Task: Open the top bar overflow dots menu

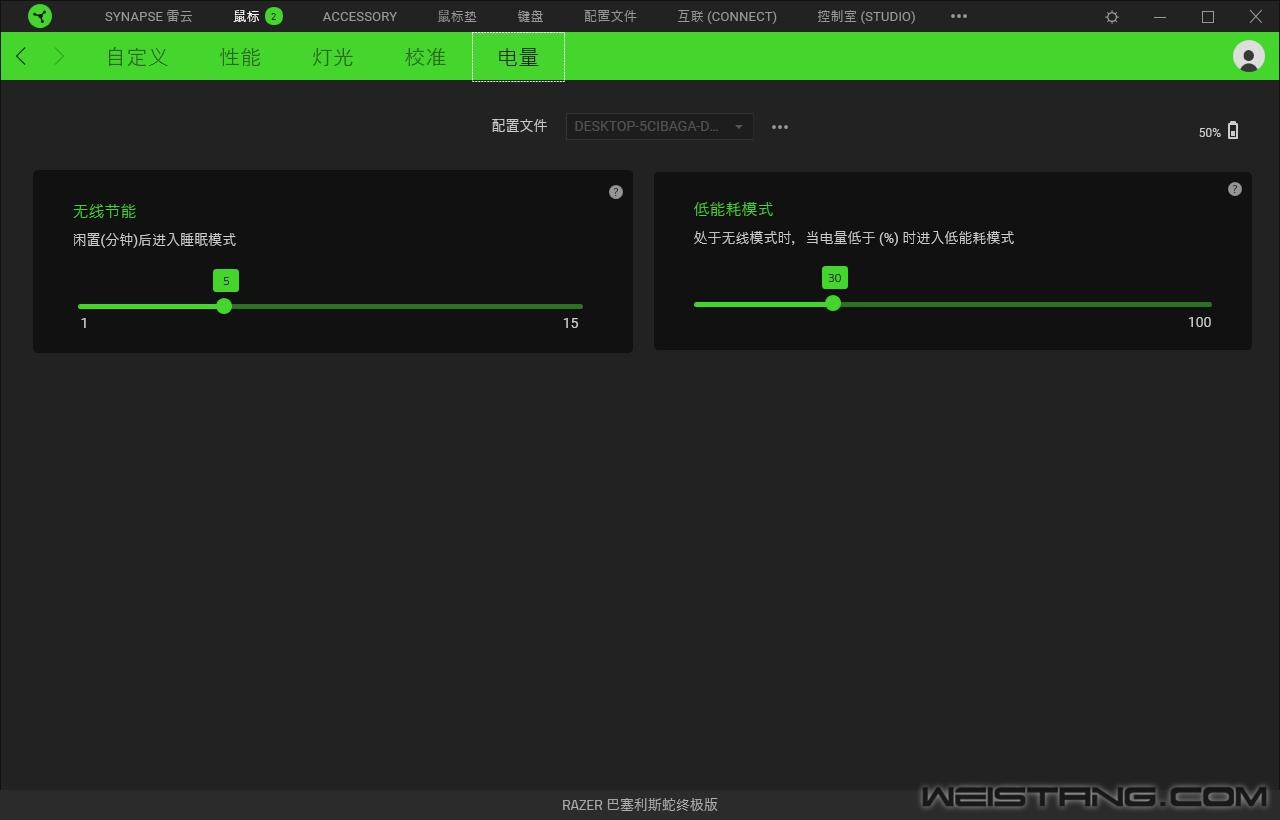Action: [959, 16]
